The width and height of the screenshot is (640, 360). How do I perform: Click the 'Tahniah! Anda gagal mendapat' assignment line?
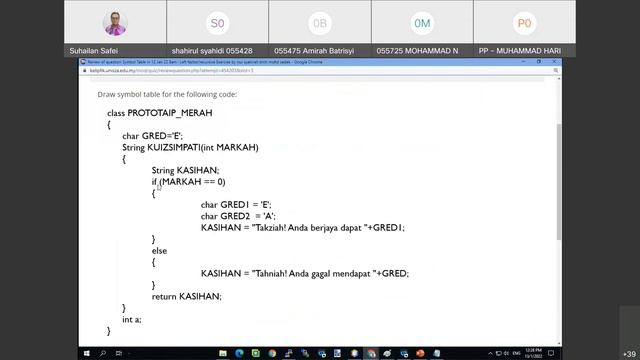pyautogui.click(x=304, y=273)
